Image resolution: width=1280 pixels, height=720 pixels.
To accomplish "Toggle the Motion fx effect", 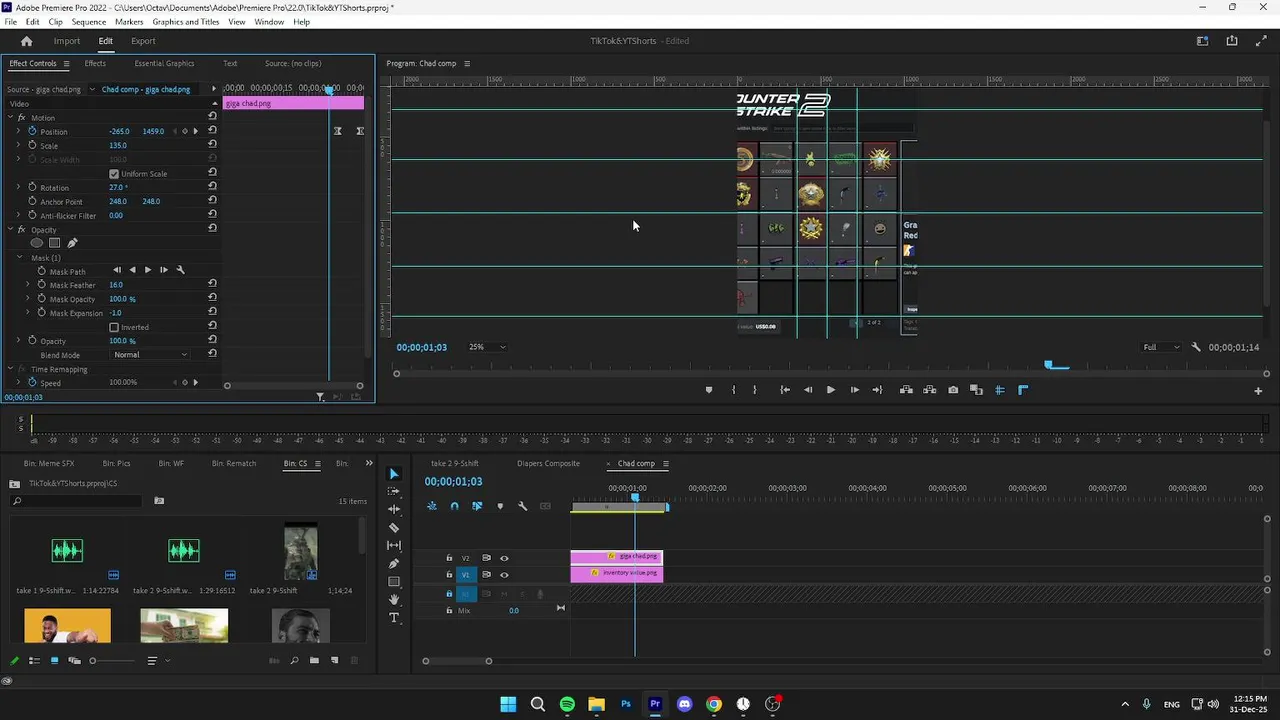I will point(21,118).
